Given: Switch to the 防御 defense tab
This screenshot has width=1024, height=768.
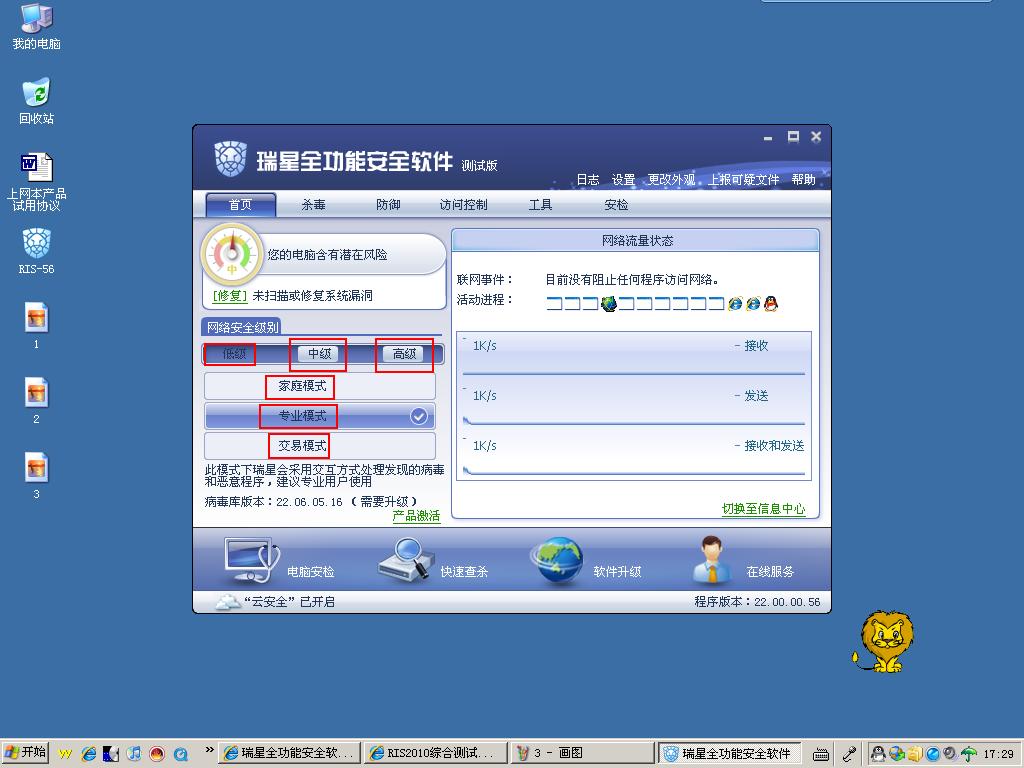Looking at the screenshot, I should pyautogui.click(x=389, y=205).
